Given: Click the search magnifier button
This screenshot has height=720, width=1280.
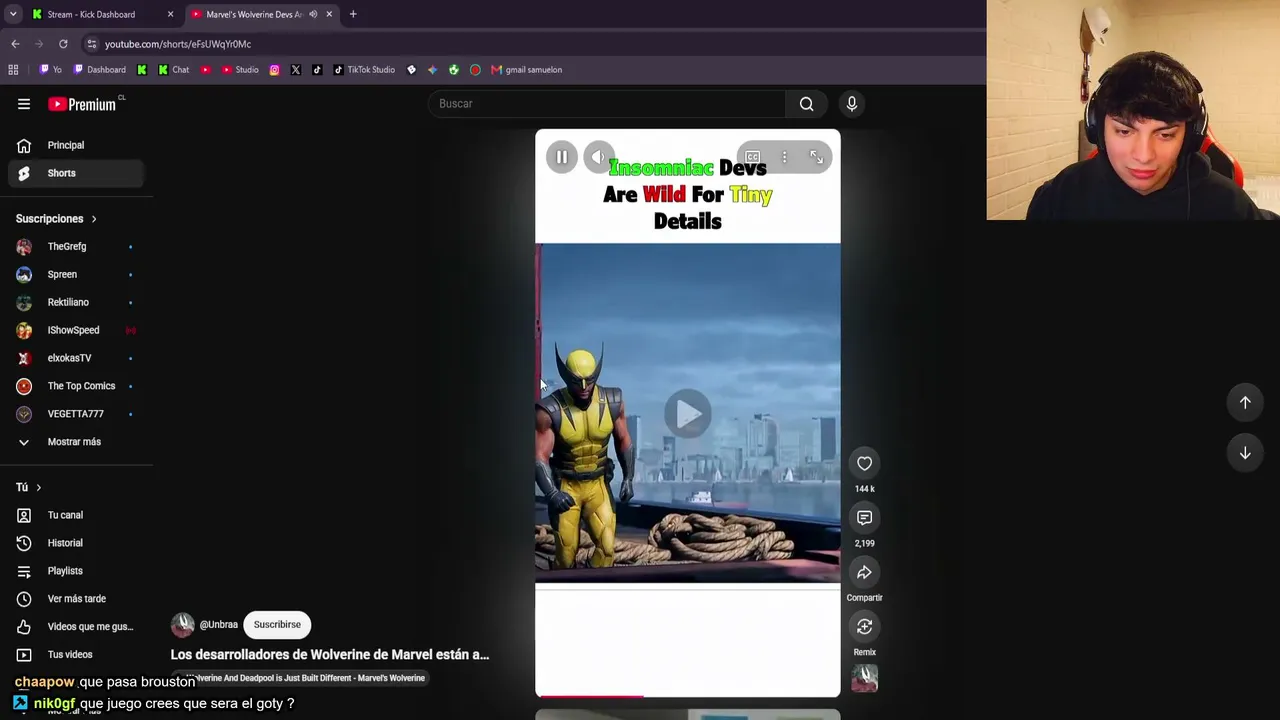Looking at the screenshot, I should tap(806, 104).
